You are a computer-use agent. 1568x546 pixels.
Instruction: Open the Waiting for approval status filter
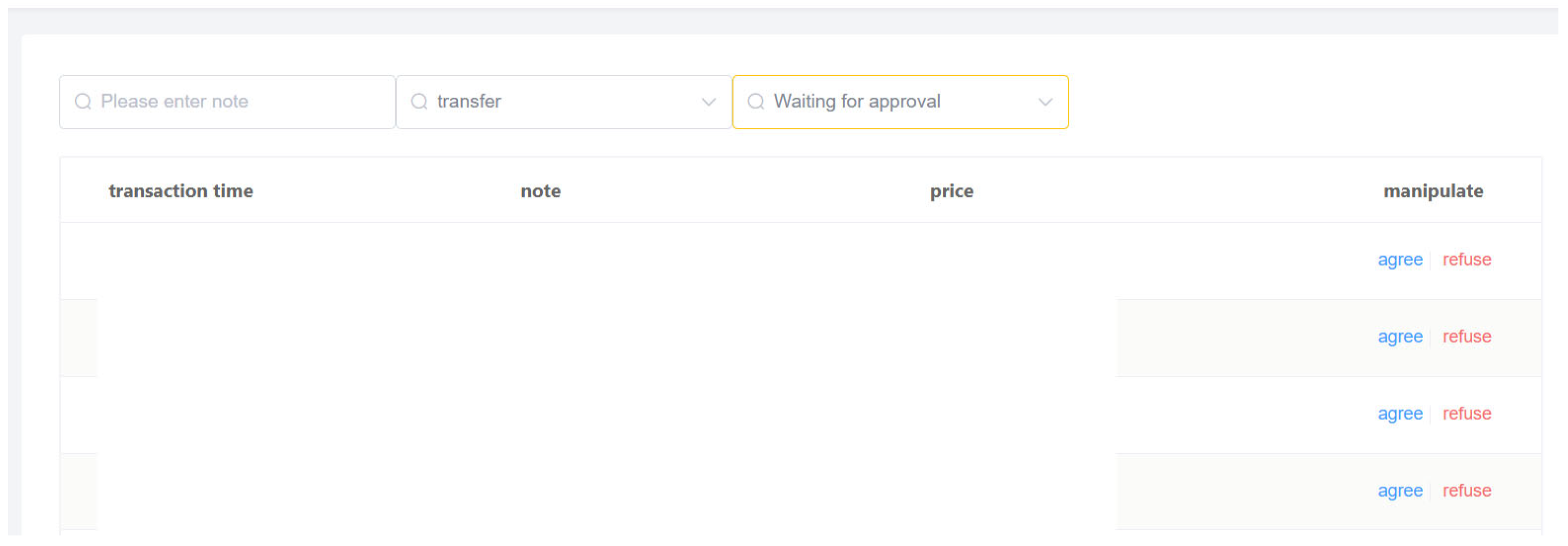pos(900,102)
